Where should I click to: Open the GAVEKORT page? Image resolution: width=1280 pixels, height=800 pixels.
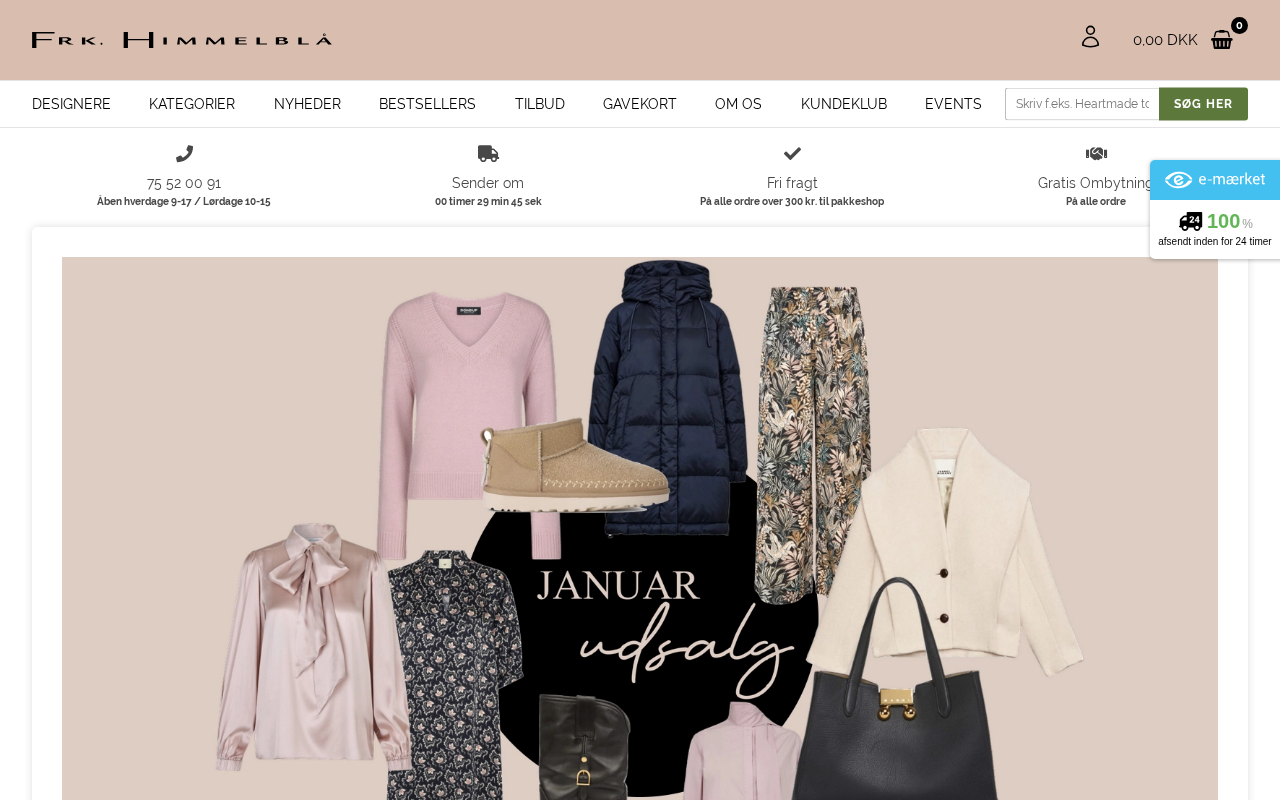click(x=640, y=104)
